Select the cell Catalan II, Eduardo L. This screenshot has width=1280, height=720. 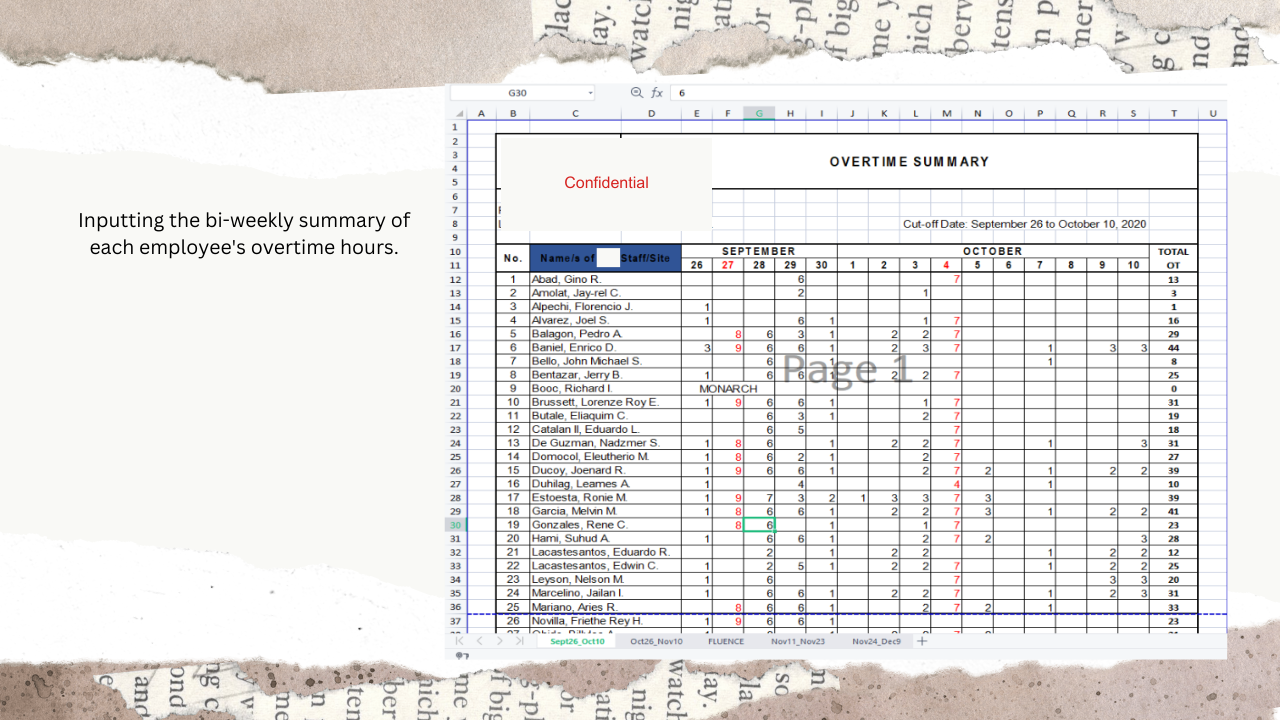(x=605, y=429)
